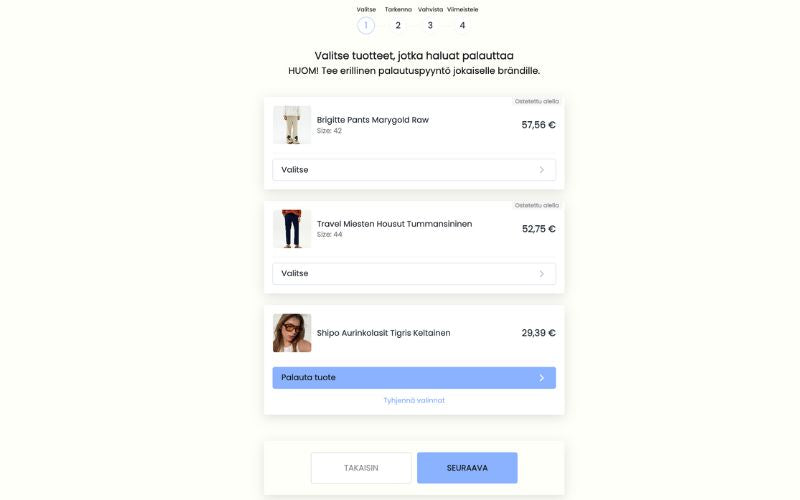800x500 pixels.
Task: Click Tyhjennä valinnat link
Action: [x=414, y=401]
